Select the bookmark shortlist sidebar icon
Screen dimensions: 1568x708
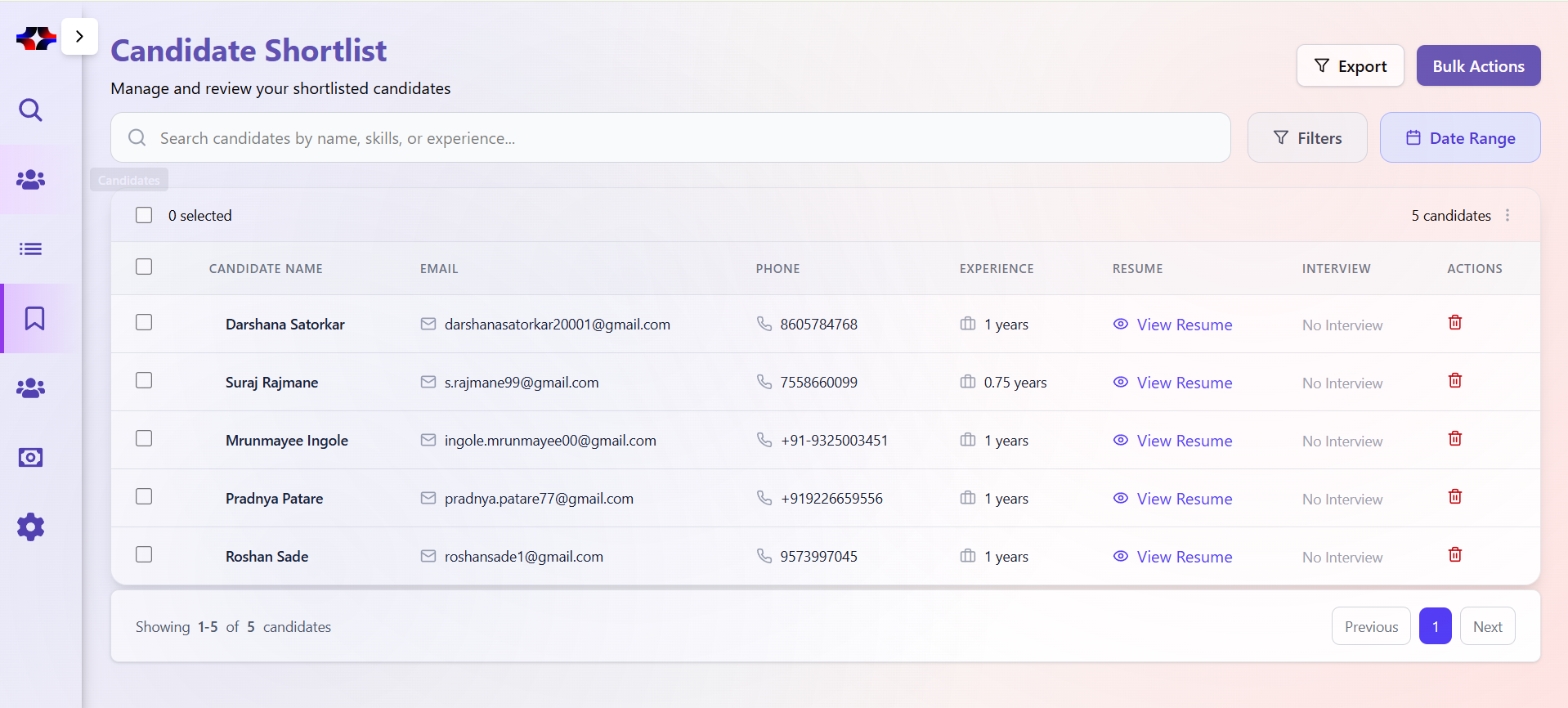pyautogui.click(x=34, y=318)
